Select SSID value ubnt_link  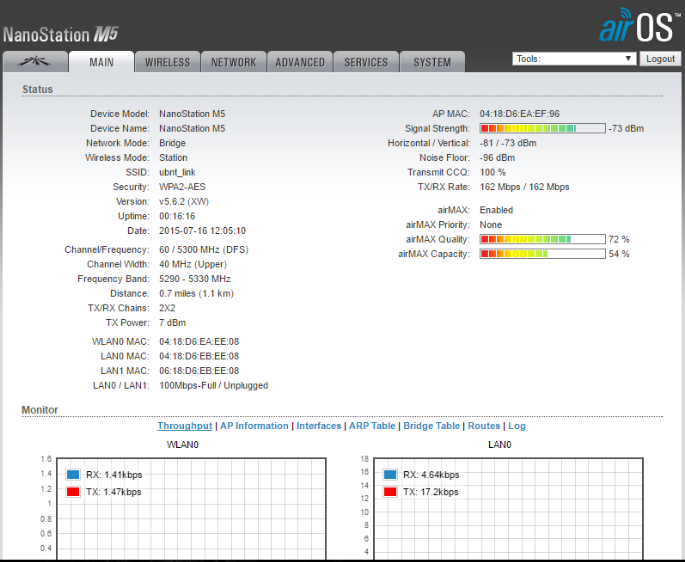coord(177,172)
